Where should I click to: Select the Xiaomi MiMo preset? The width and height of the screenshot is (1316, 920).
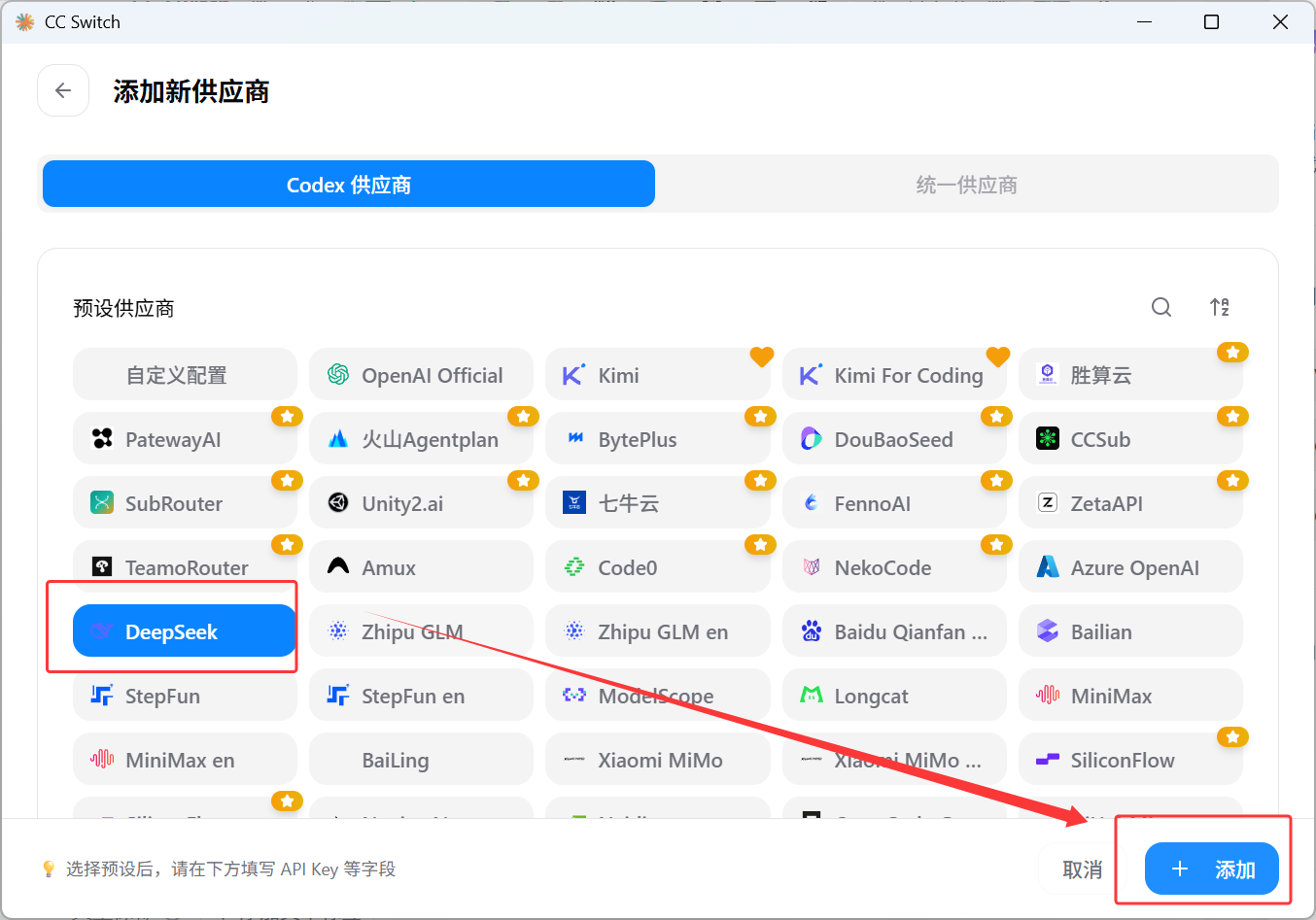click(x=658, y=760)
